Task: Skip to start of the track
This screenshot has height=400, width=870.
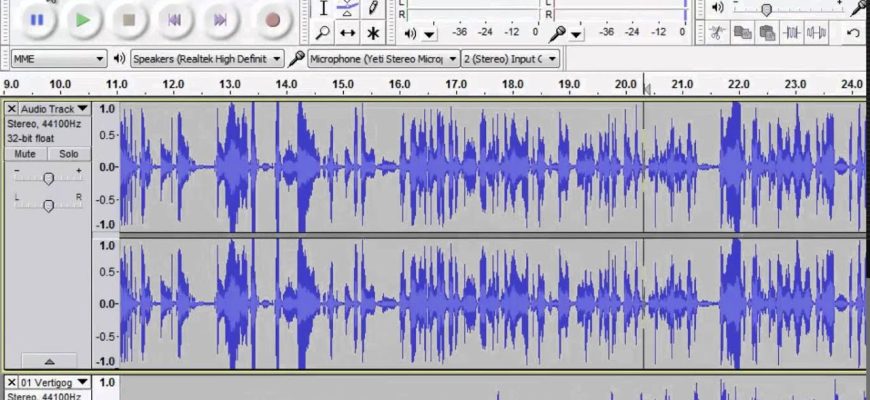Action: [x=175, y=18]
